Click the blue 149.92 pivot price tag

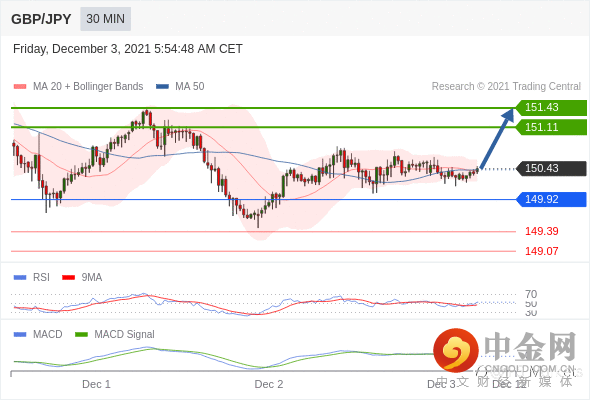click(x=551, y=199)
